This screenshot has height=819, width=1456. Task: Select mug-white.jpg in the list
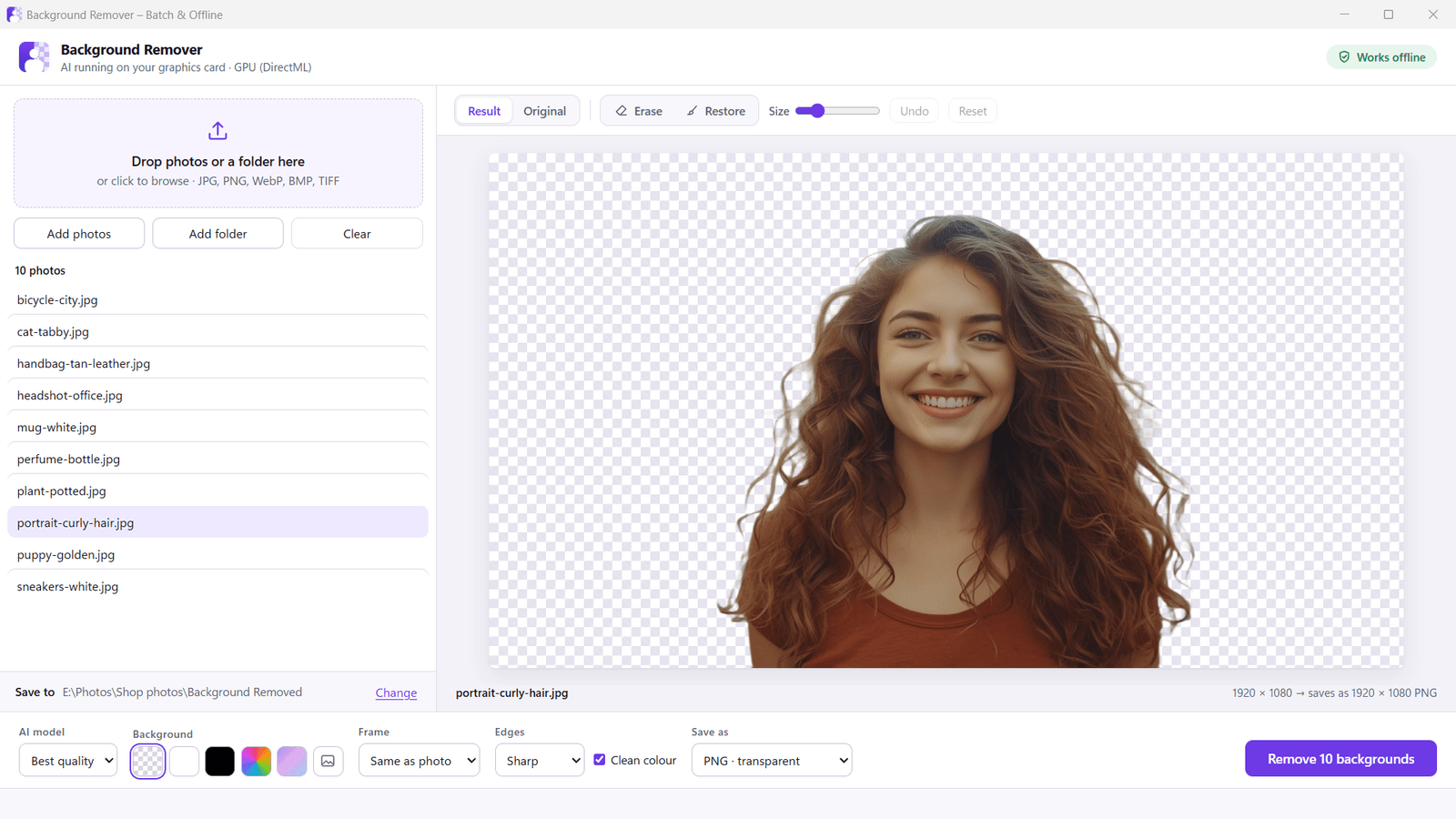coord(217,427)
